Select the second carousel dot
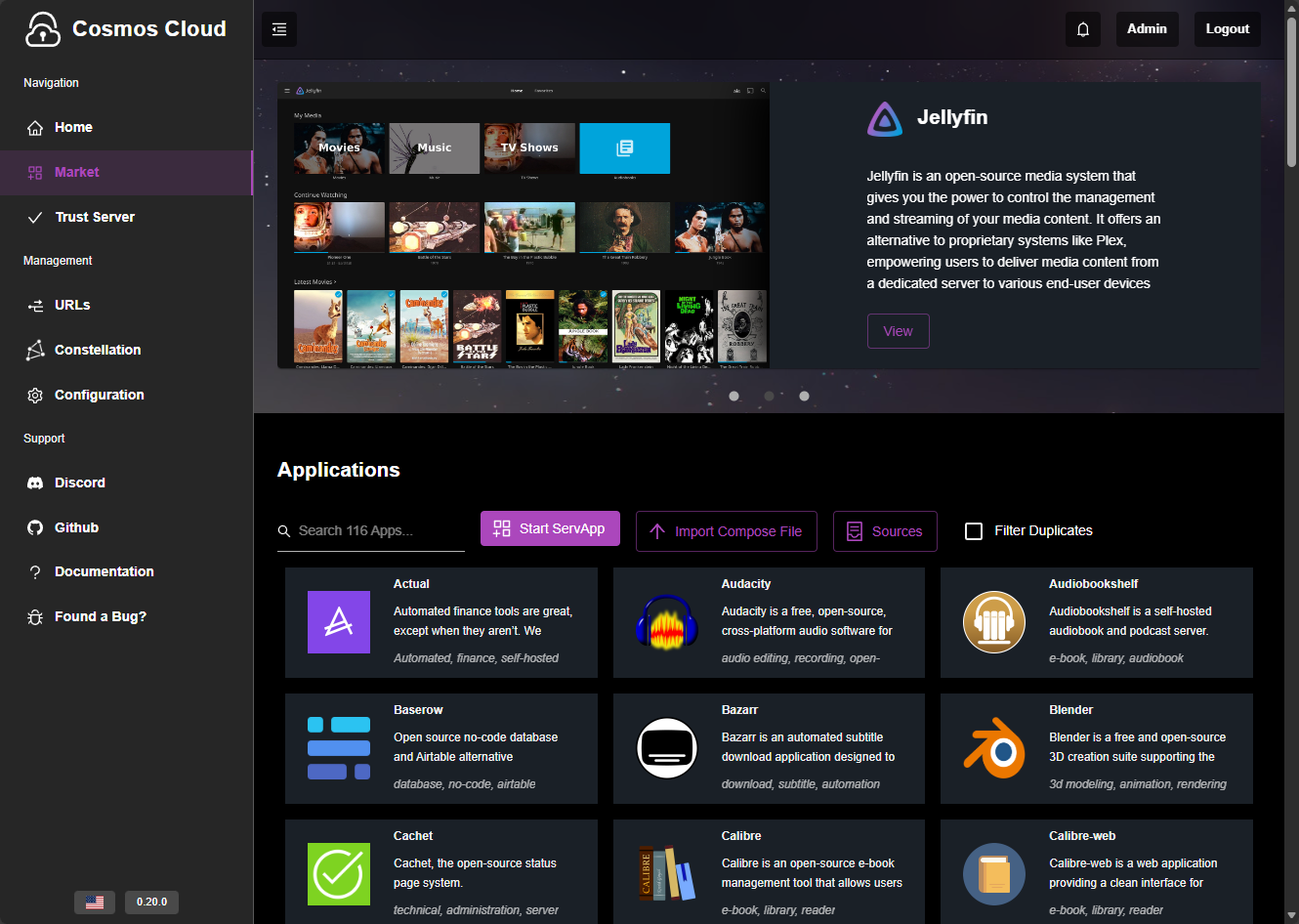 [770, 396]
